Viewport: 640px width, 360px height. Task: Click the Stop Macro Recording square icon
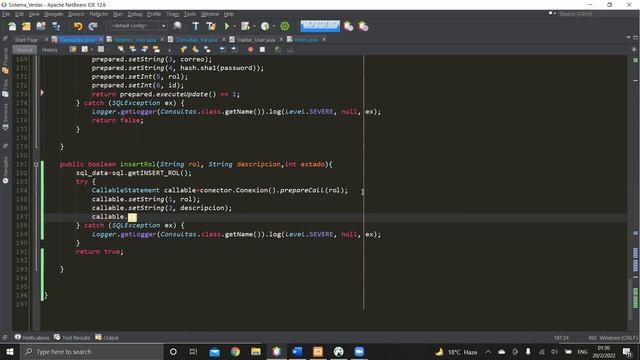pyautogui.click(x=262, y=49)
